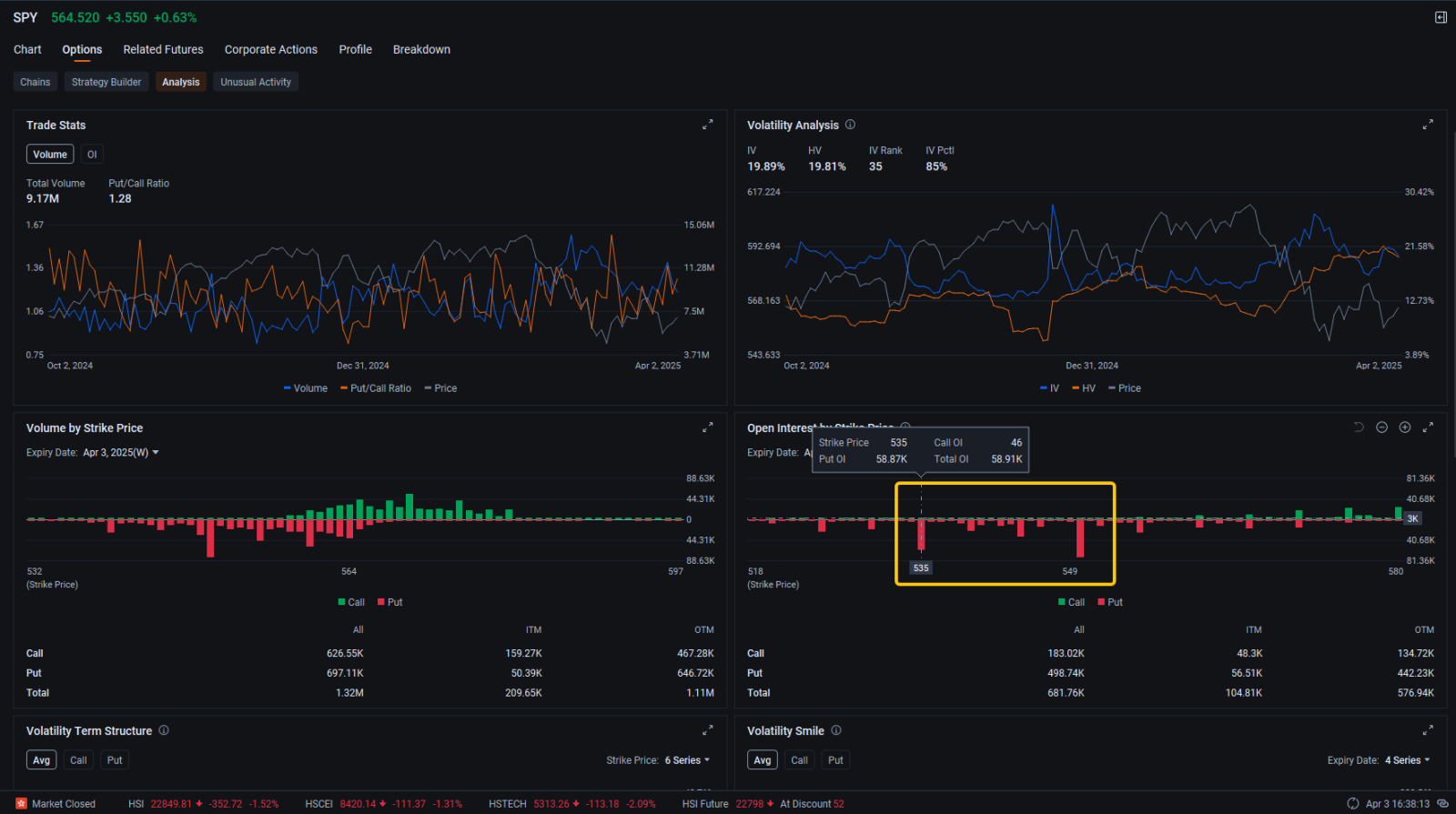Expand the Trade Stats panel to fullscreen

click(707, 125)
